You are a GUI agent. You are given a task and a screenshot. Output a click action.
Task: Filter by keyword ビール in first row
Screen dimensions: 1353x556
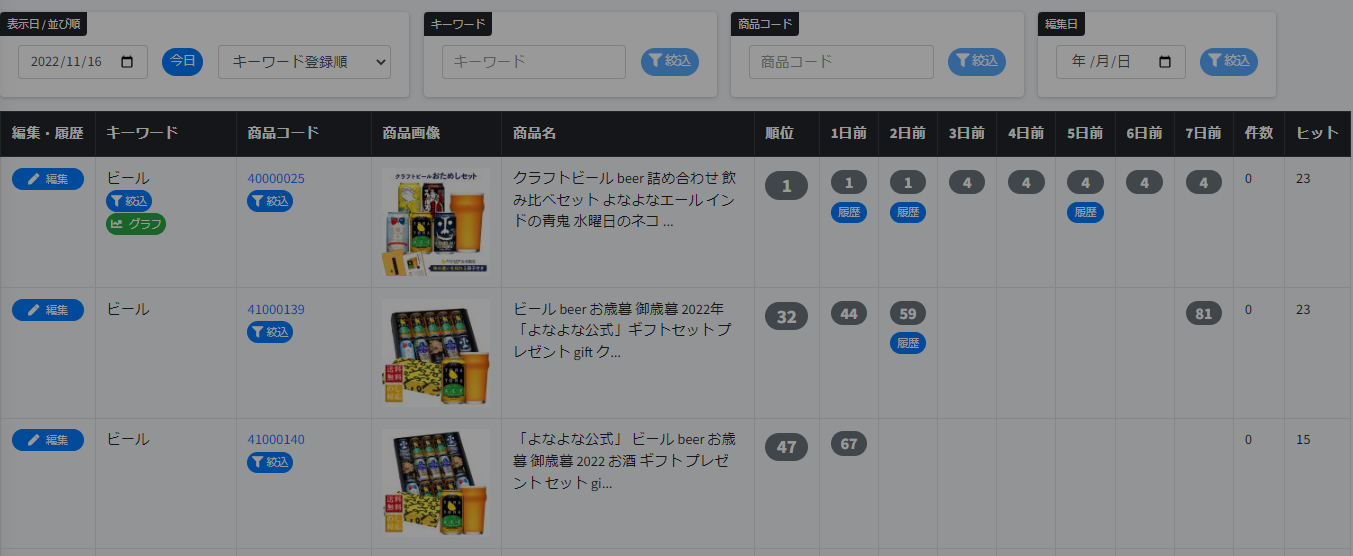(129, 201)
